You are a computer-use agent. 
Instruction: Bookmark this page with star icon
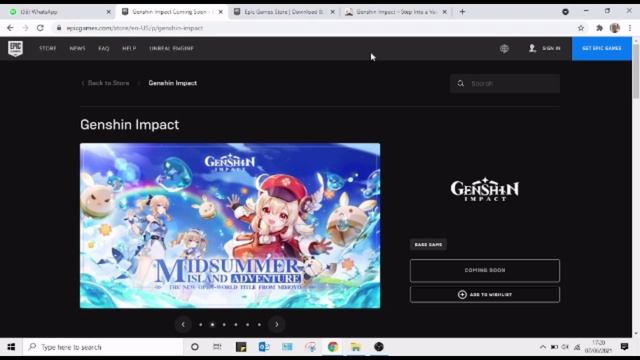pyautogui.click(x=581, y=28)
